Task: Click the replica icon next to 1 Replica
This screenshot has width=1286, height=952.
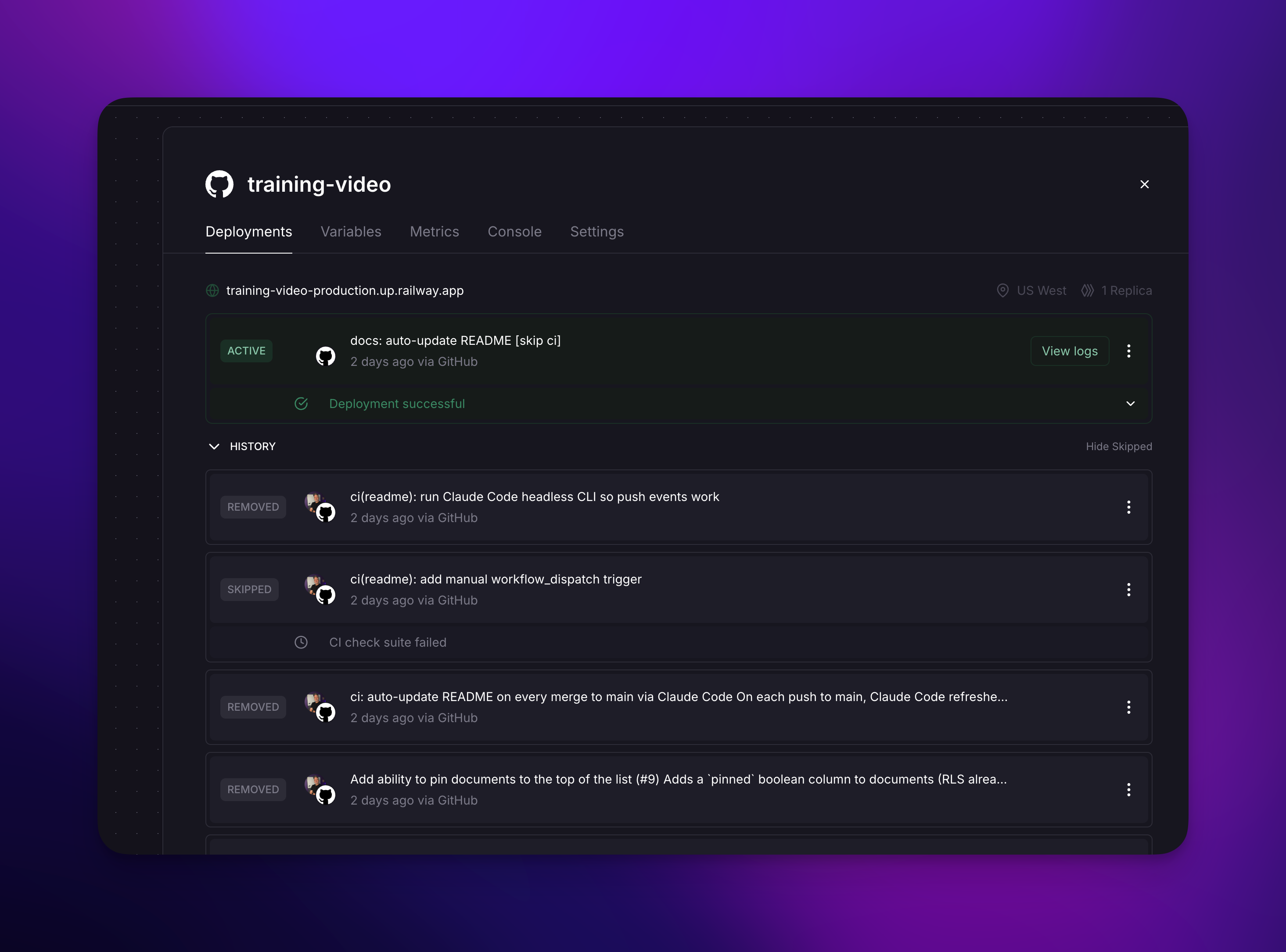Action: (x=1087, y=290)
